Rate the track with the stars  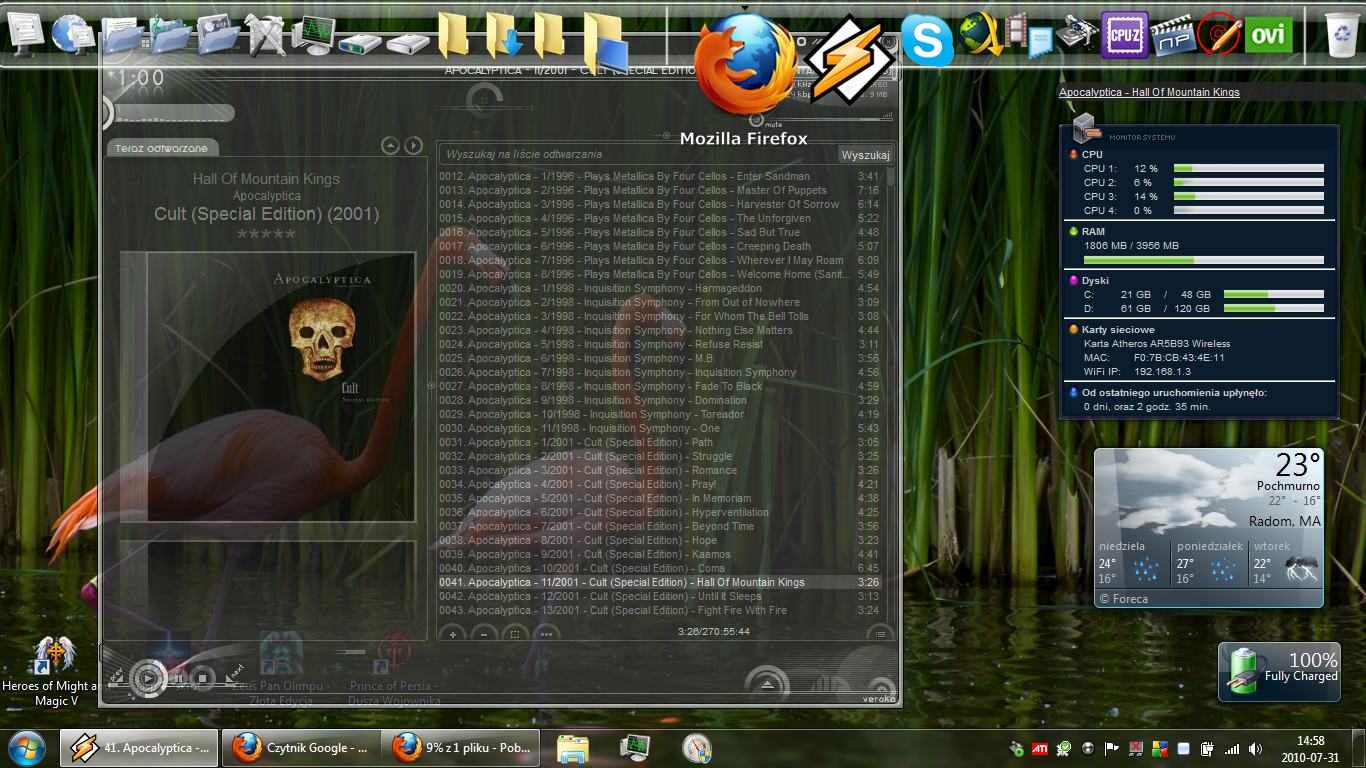coord(266,235)
